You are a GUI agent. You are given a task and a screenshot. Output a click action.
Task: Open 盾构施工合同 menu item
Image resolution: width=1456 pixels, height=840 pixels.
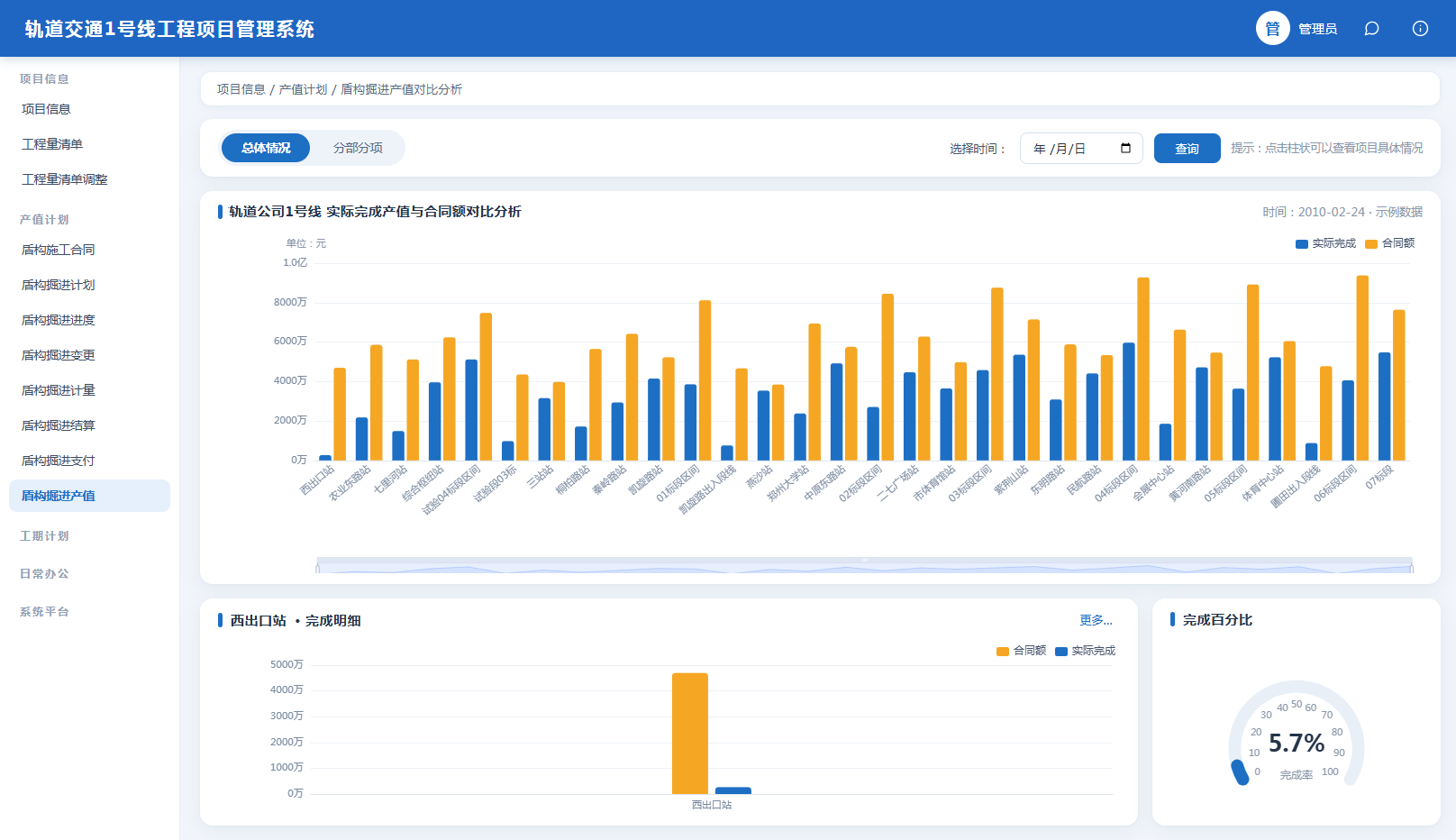pos(89,250)
